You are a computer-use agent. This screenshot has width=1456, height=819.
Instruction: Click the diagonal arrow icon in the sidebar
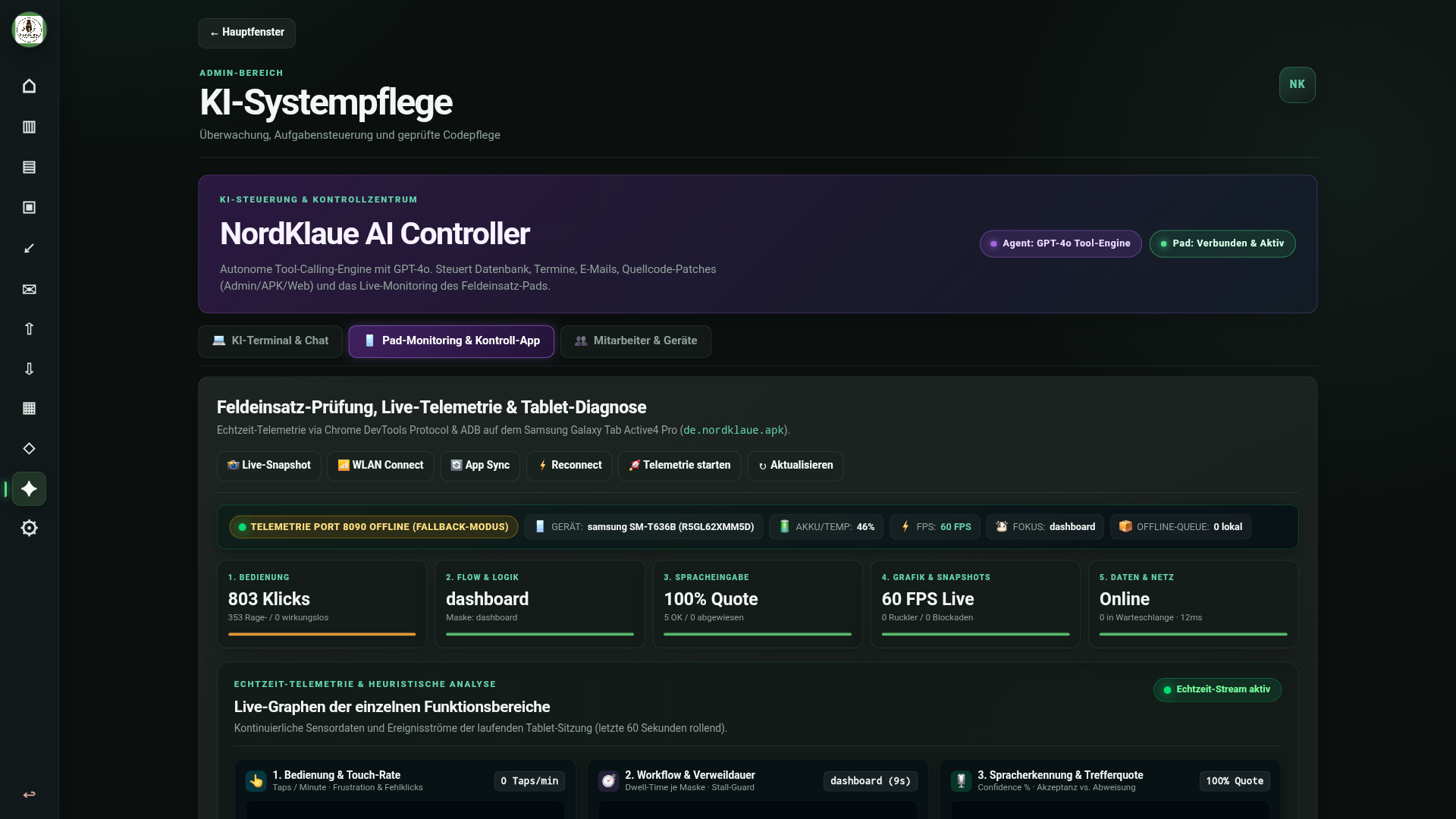[29, 248]
